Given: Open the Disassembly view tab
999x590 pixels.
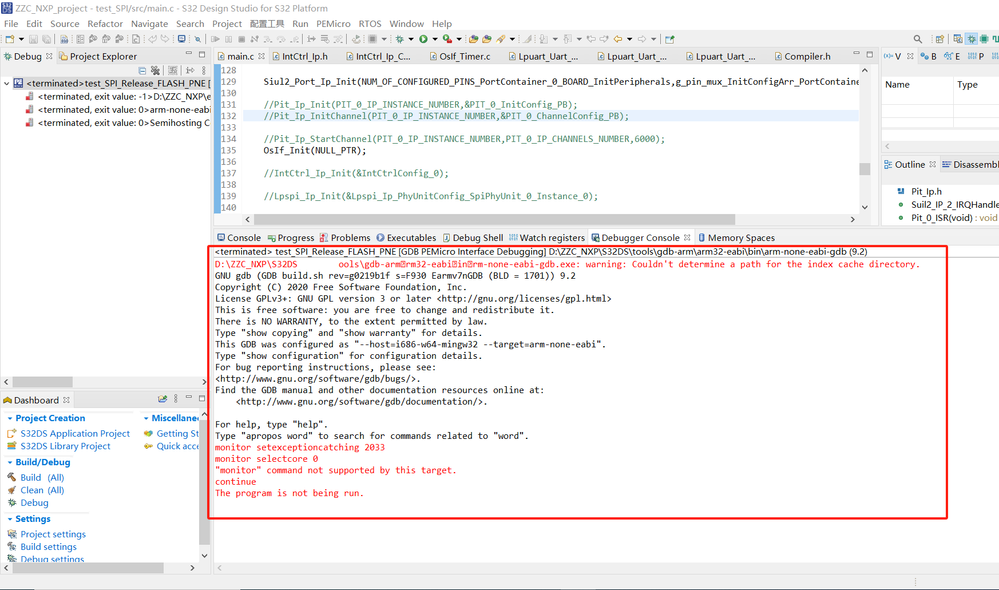Looking at the screenshot, I should coord(970,164).
